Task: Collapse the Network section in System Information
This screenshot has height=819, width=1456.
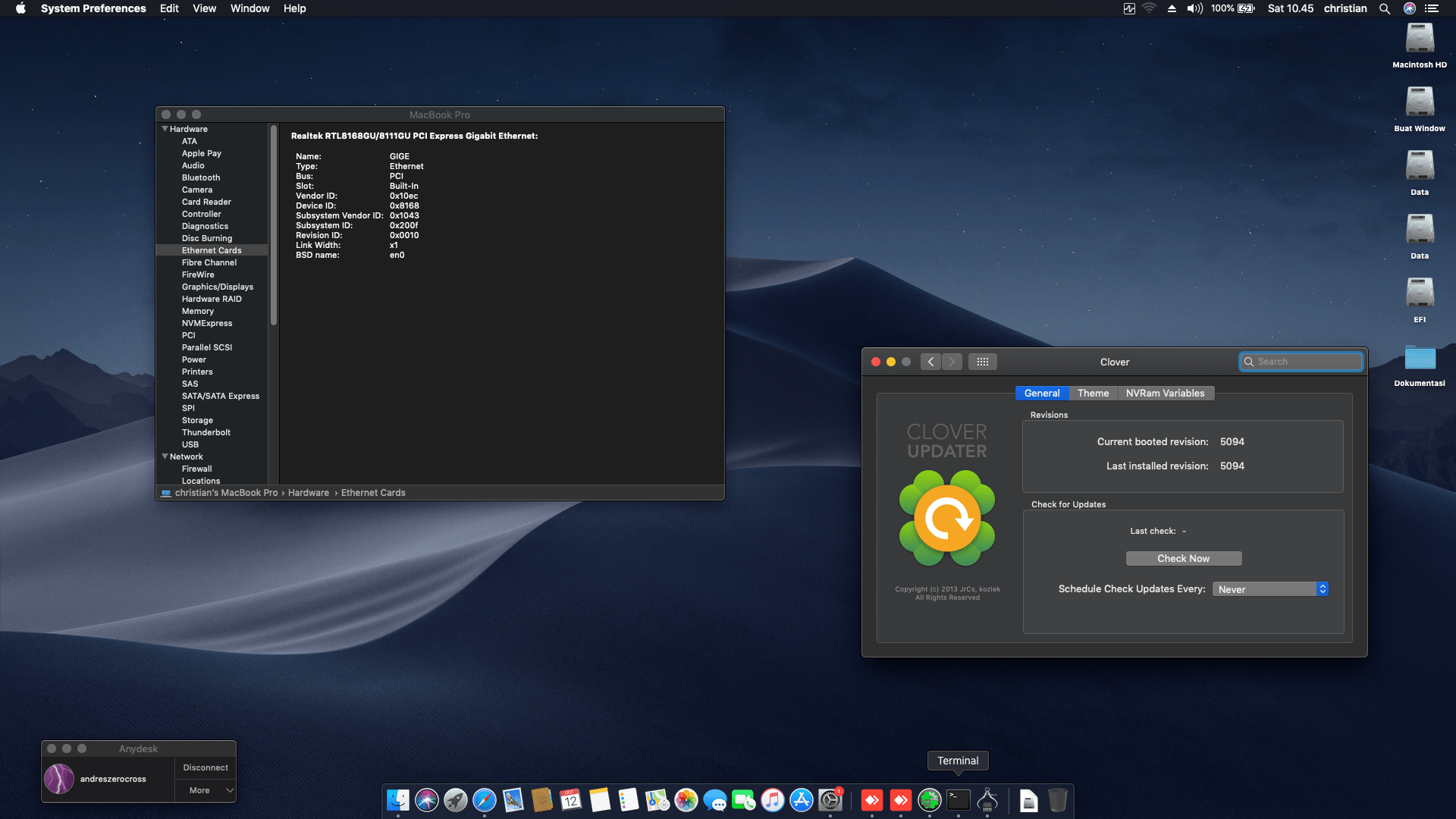Action: click(165, 457)
